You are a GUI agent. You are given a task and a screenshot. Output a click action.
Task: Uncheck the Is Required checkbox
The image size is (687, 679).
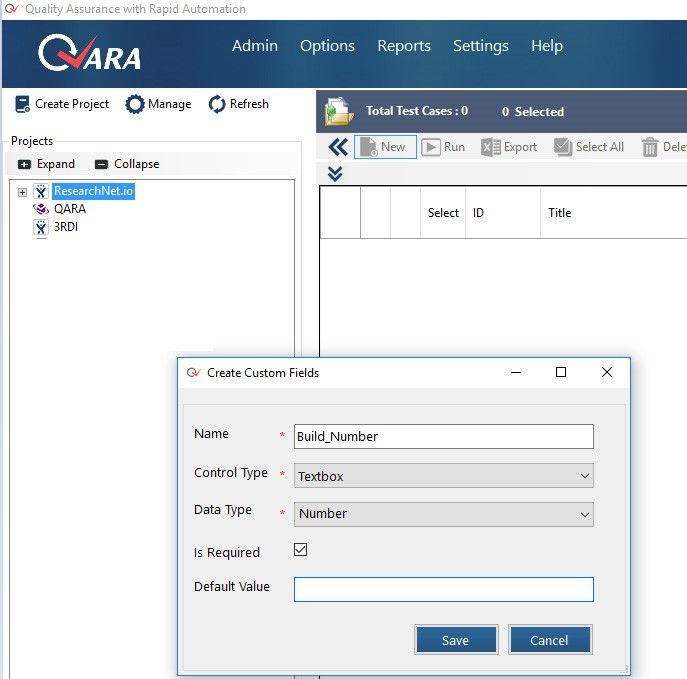(301, 549)
